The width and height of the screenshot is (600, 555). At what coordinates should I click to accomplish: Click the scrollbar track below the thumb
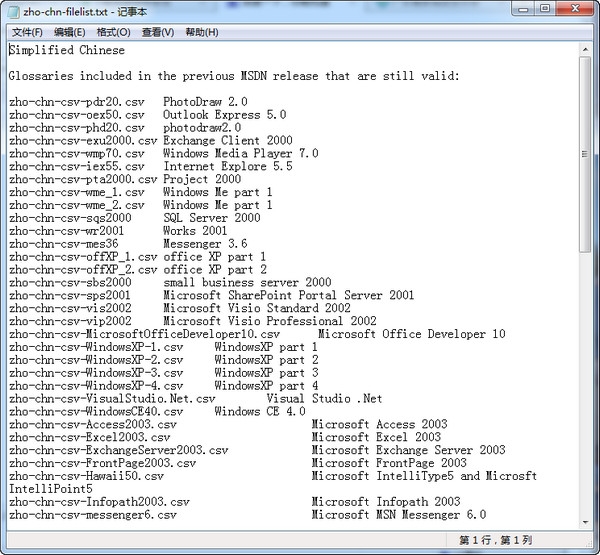click(585, 384)
